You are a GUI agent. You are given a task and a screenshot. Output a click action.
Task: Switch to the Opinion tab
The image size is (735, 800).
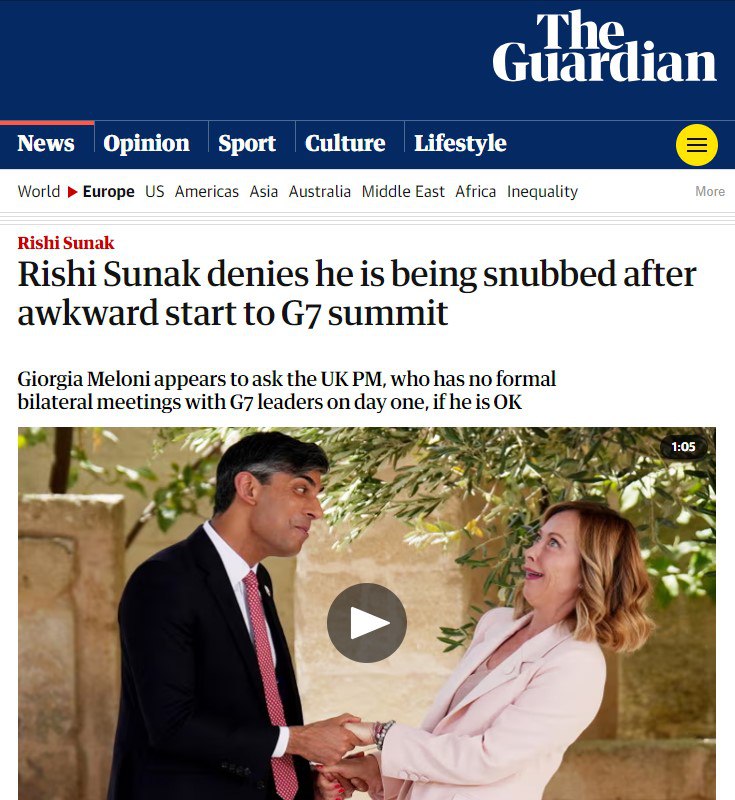pos(146,143)
